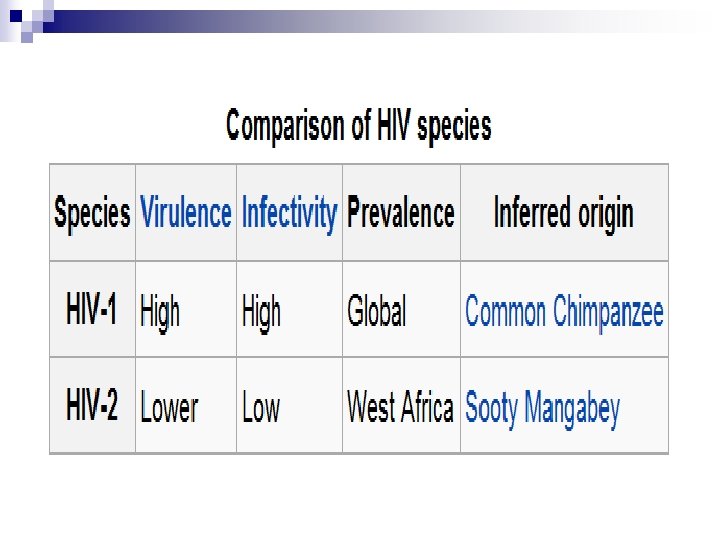Click the dark blue square in top-left corner
The image size is (720, 540).
point(14,16)
